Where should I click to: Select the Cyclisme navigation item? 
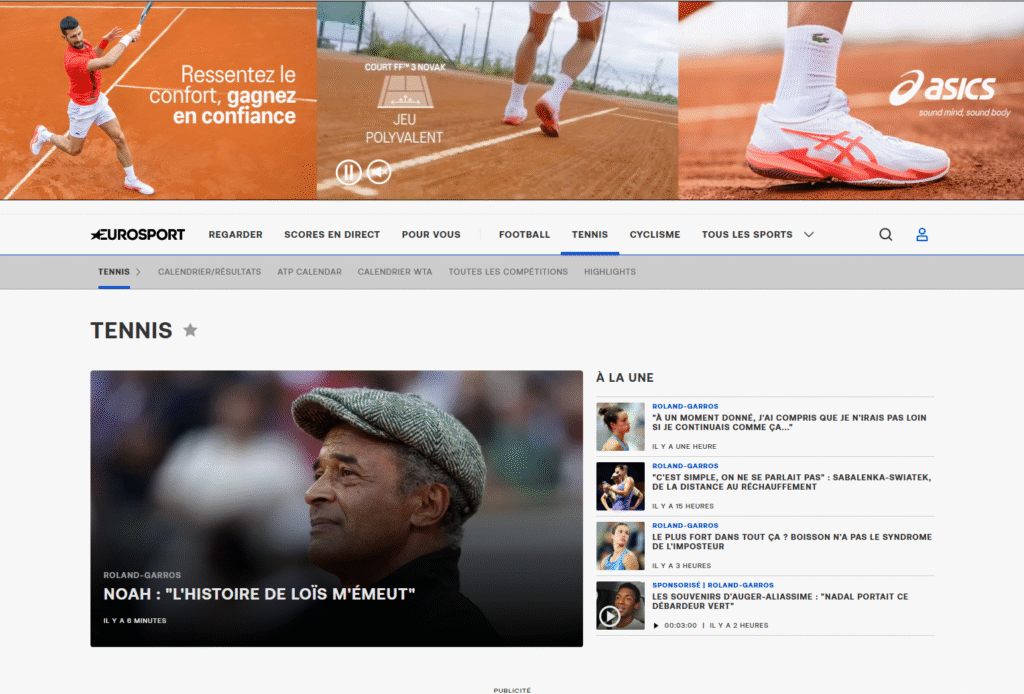(654, 235)
